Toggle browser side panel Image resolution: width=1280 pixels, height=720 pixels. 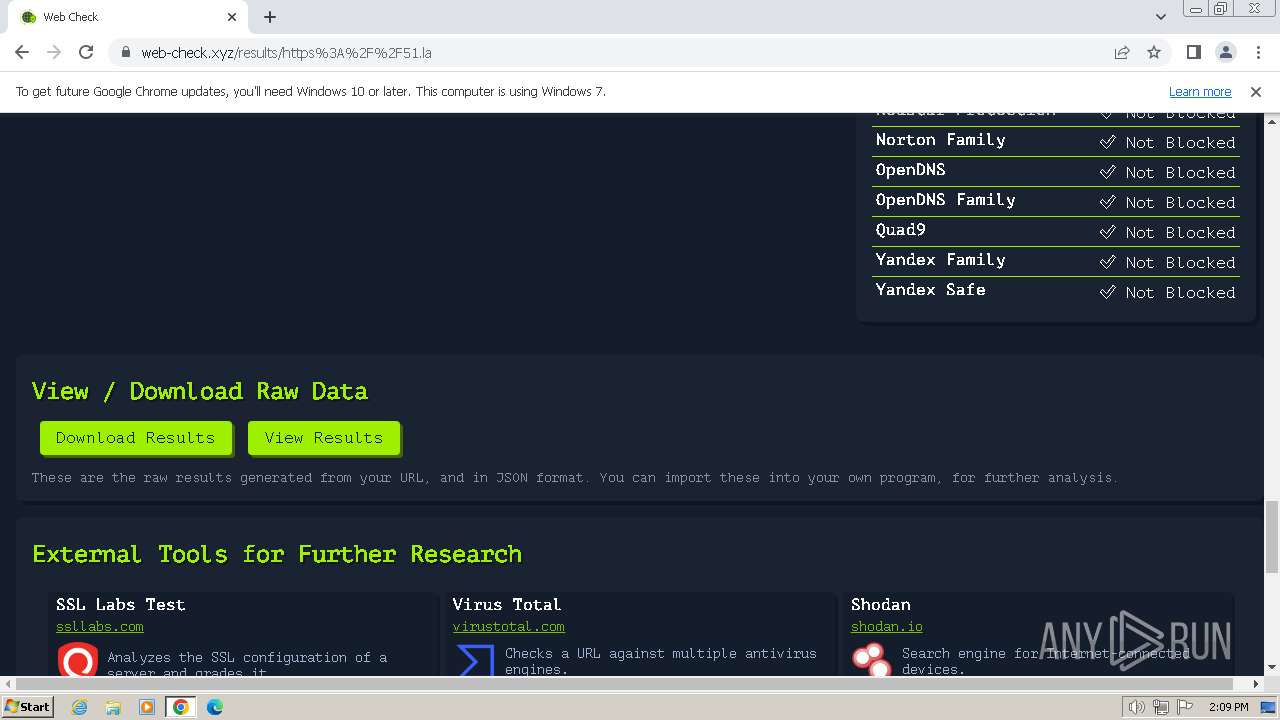1193,52
